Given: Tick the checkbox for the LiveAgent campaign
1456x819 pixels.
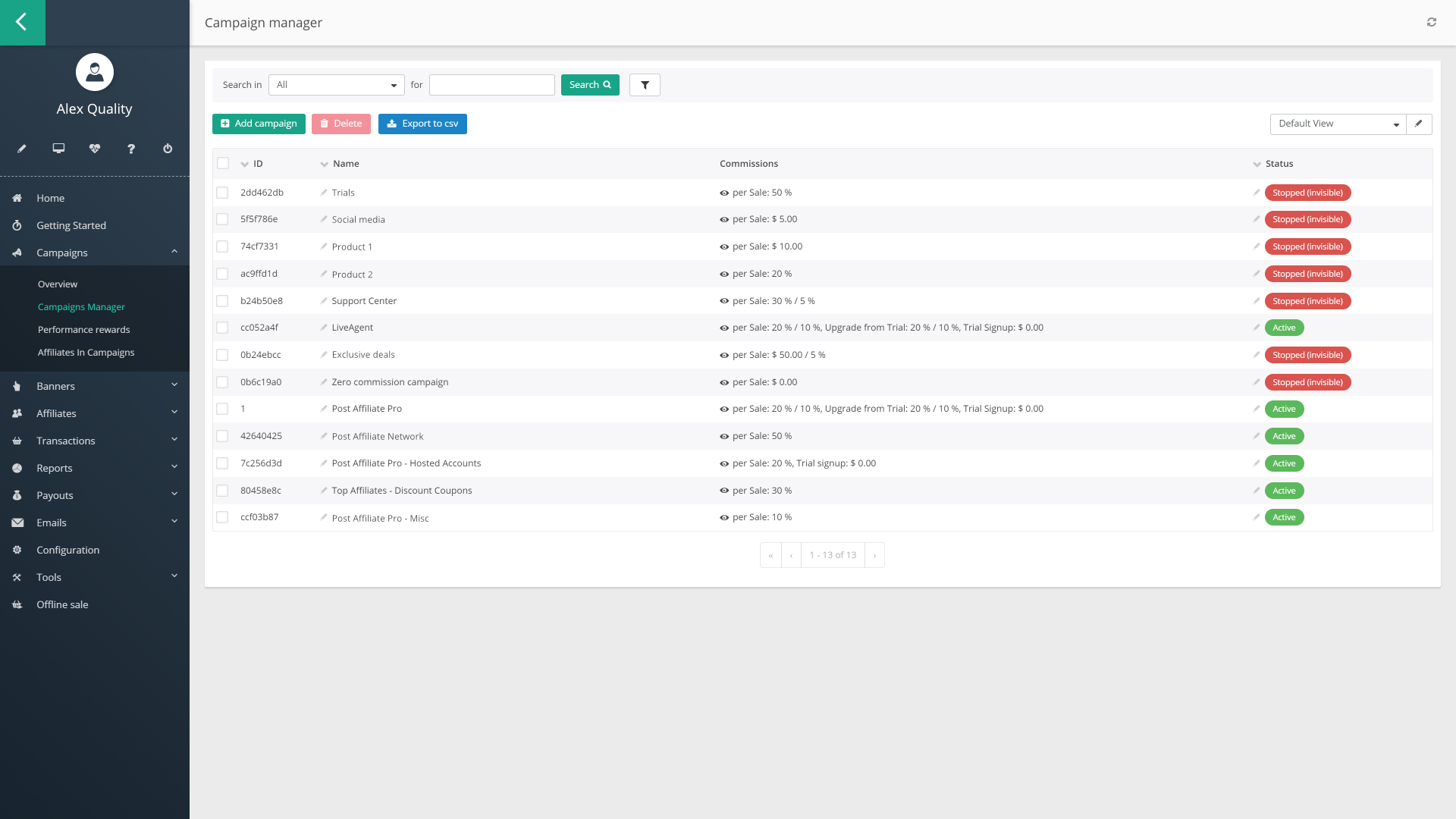Looking at the screenshot, I should [x=222, y=328].
